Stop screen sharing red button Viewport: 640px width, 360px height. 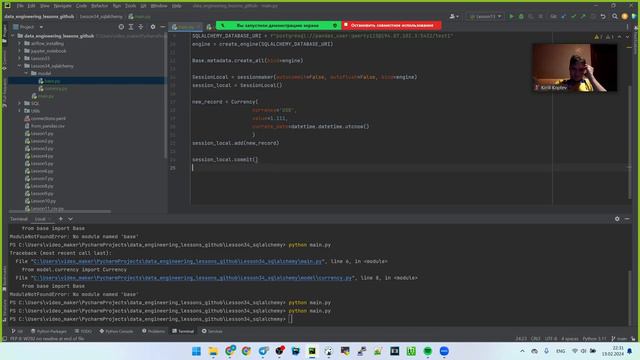point(391,25)
